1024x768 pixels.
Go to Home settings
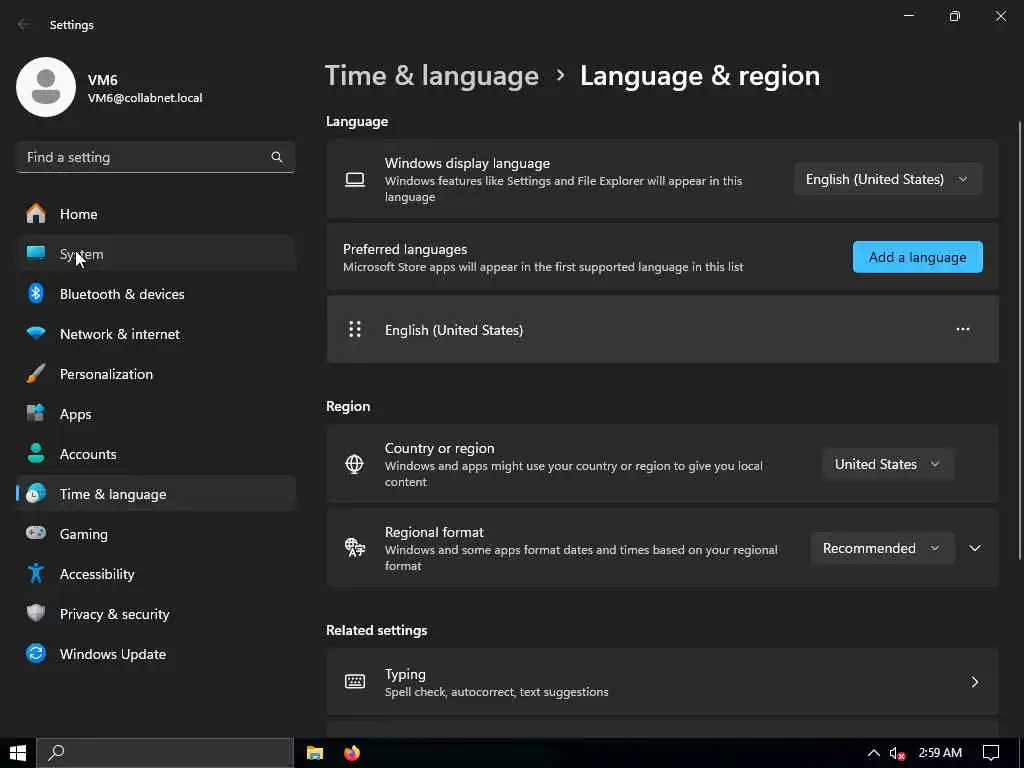pyautogui.click(x=156, y=214)
